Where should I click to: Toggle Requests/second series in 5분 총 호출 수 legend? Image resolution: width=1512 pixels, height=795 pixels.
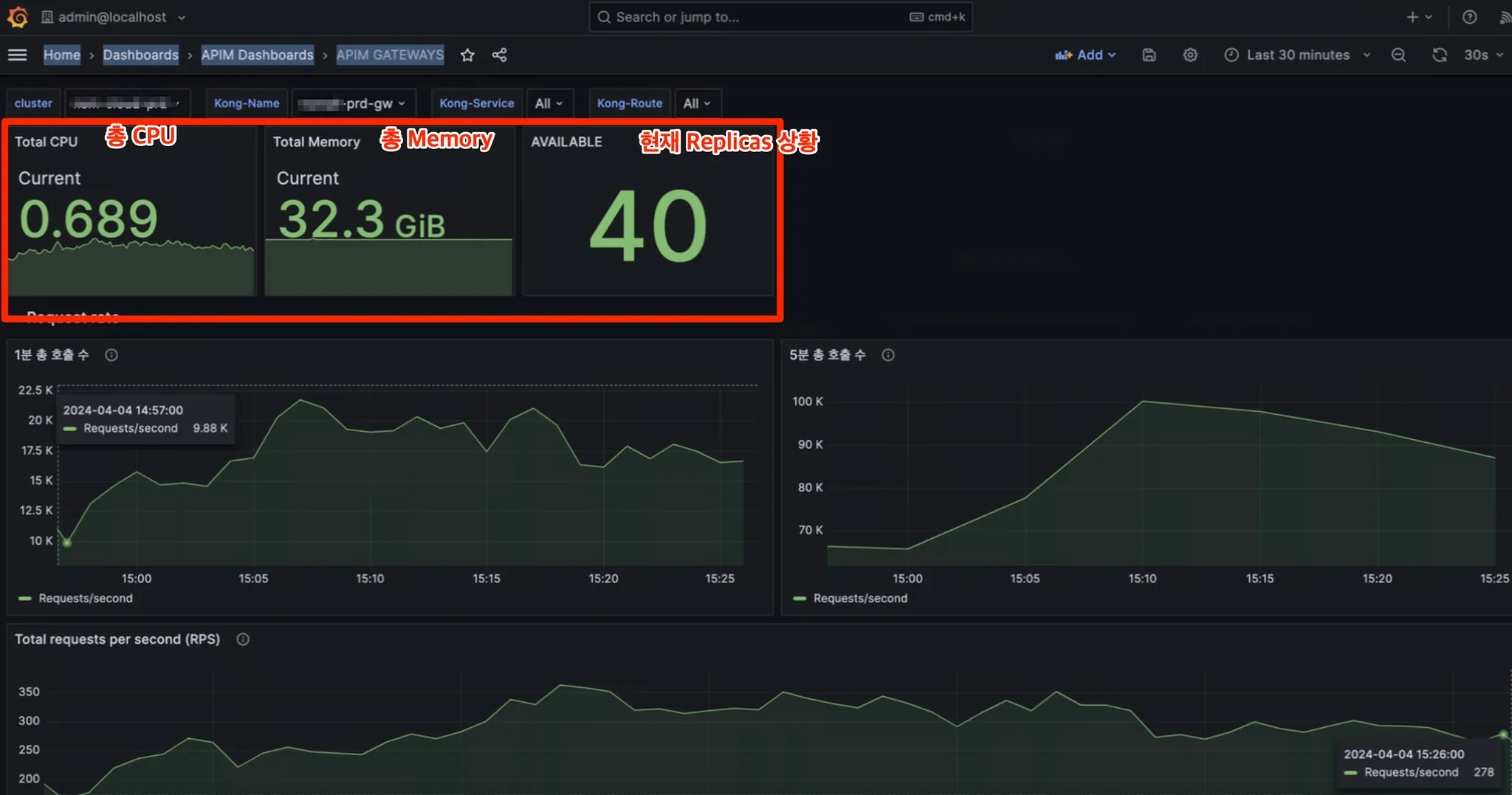coord(859,599)
